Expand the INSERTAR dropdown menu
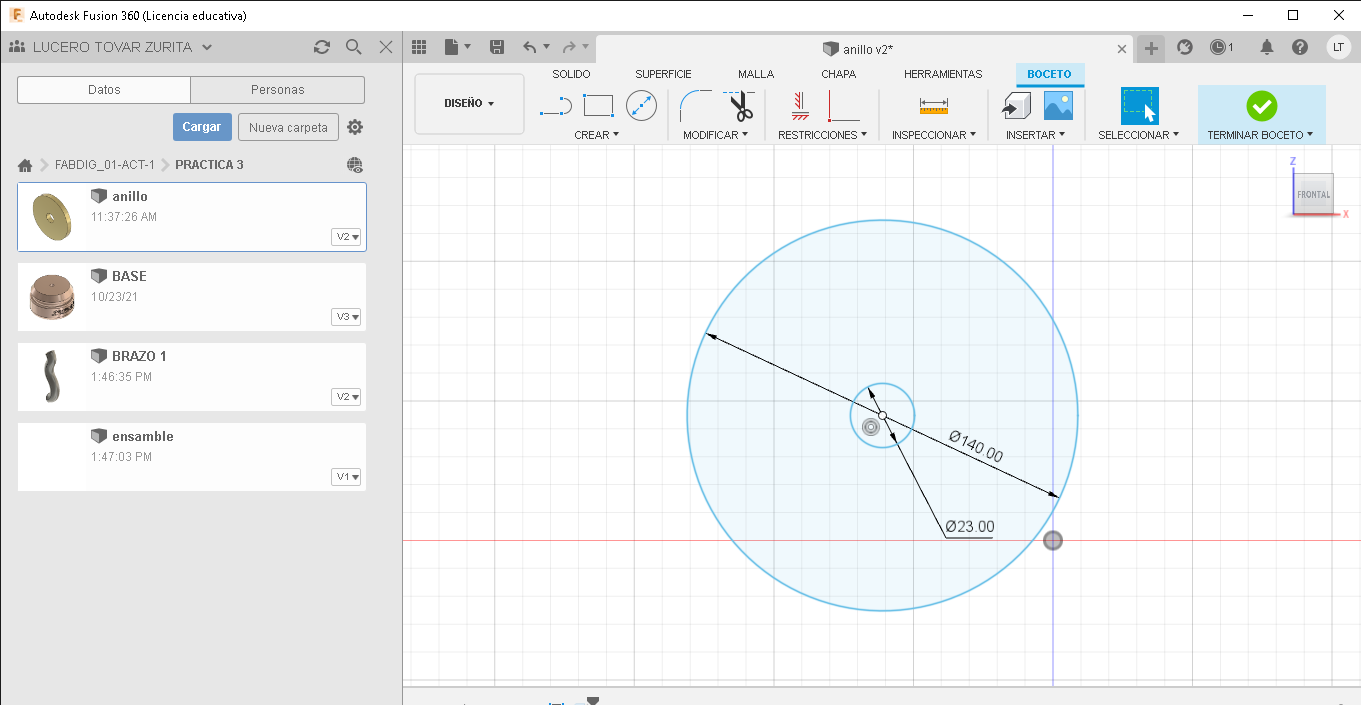The height and width of the screenshot is (705, 1361). 1035,134
